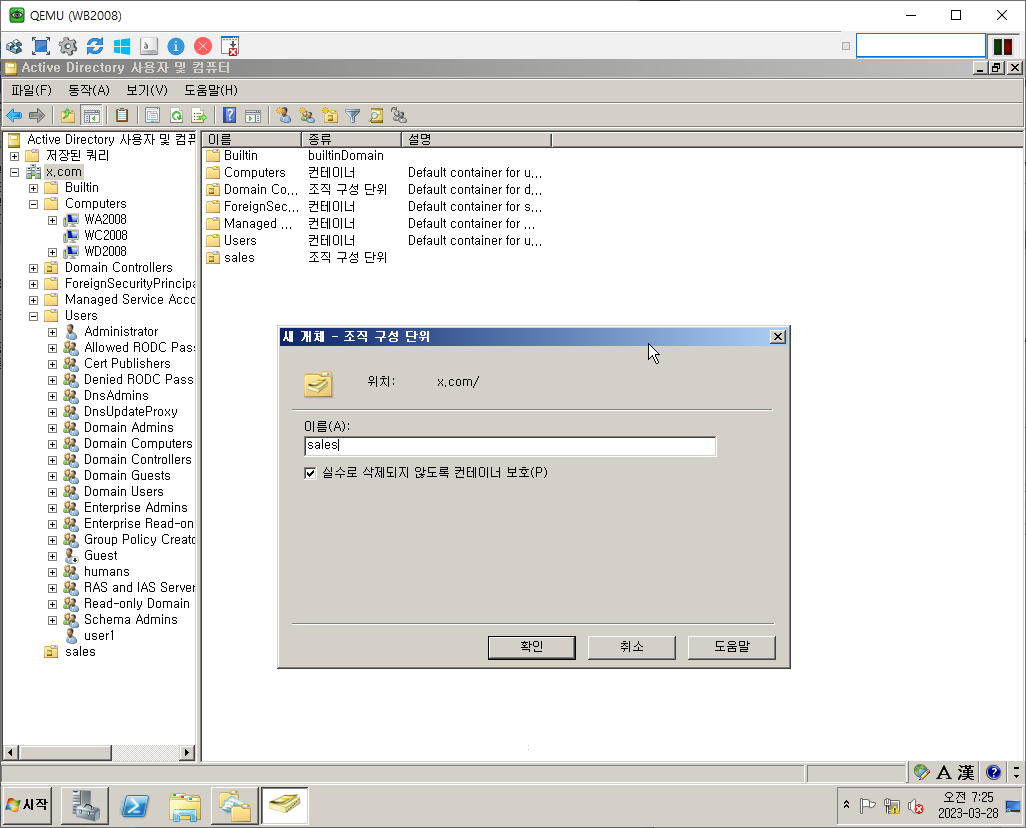Open the 동작(A) menu
1026x828 pixels.
pos(89,90)
